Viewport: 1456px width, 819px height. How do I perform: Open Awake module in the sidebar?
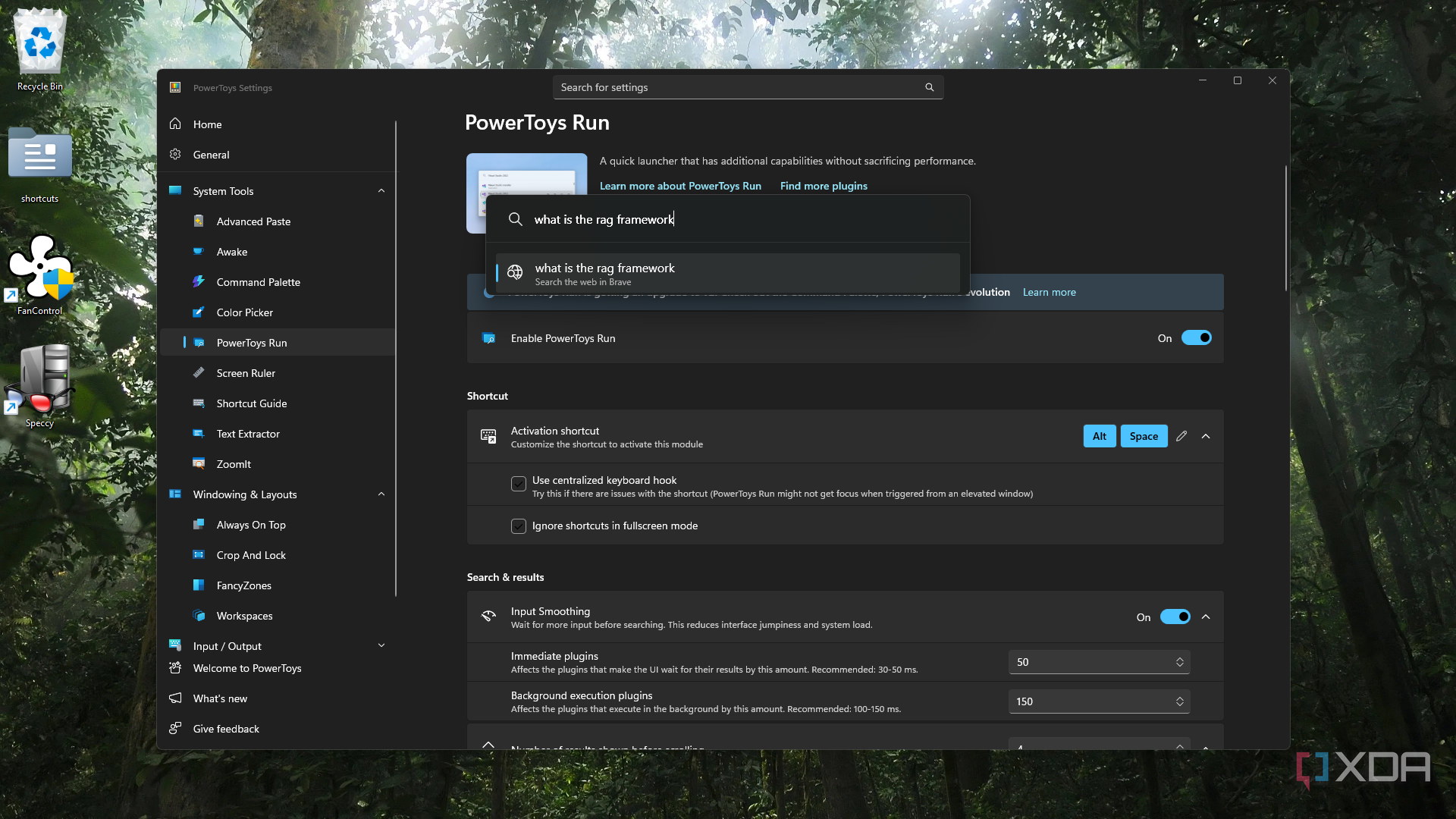[278, 252]
